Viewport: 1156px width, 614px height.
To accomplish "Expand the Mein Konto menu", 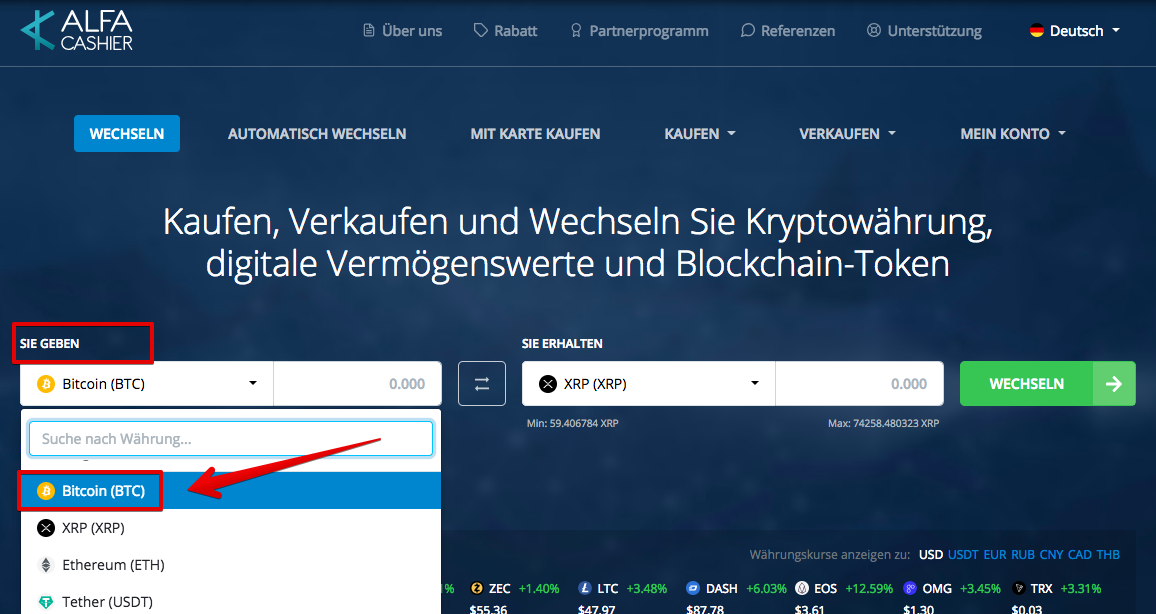I will (1013, 133).
